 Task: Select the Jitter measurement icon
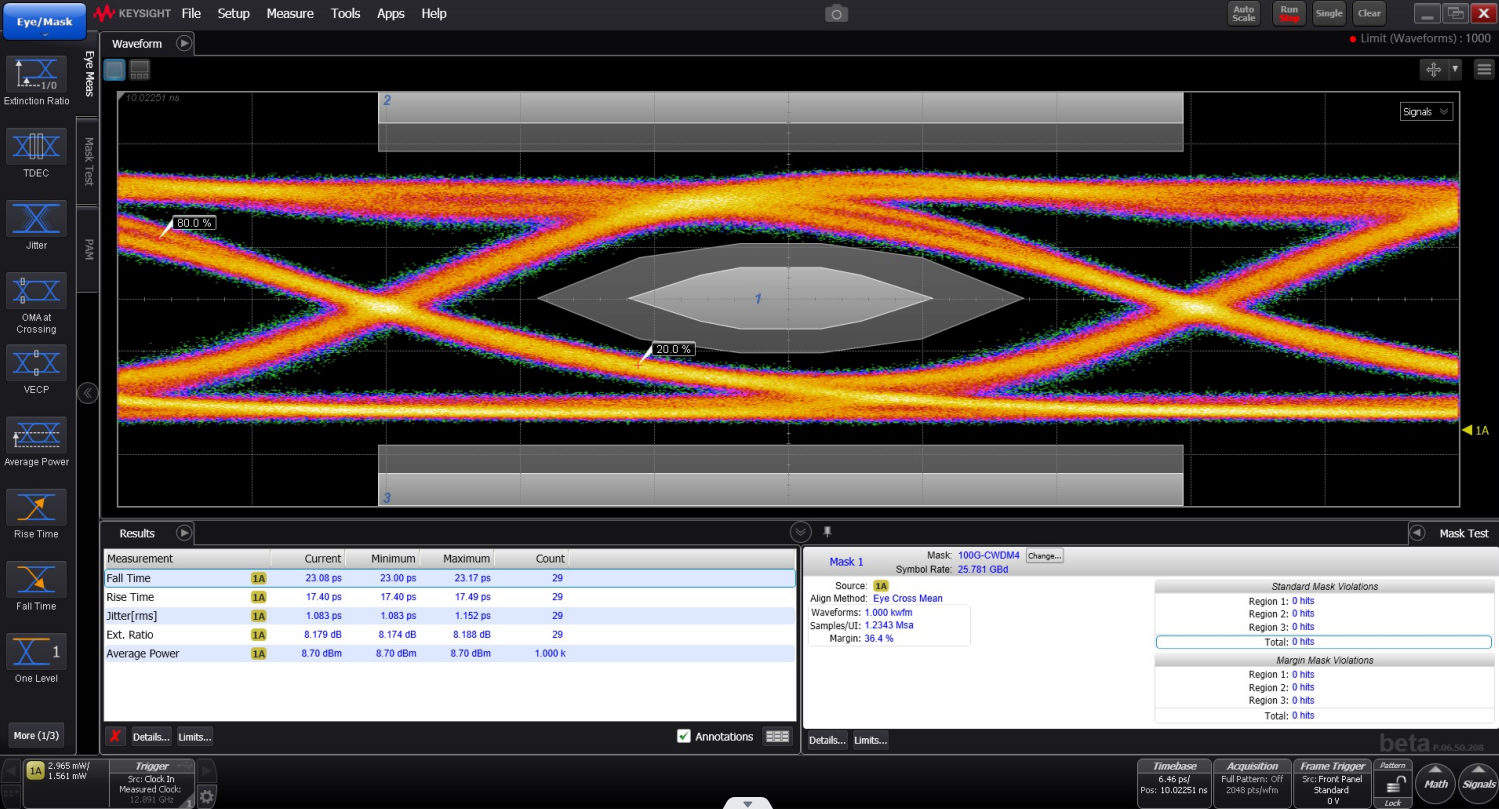37,219
